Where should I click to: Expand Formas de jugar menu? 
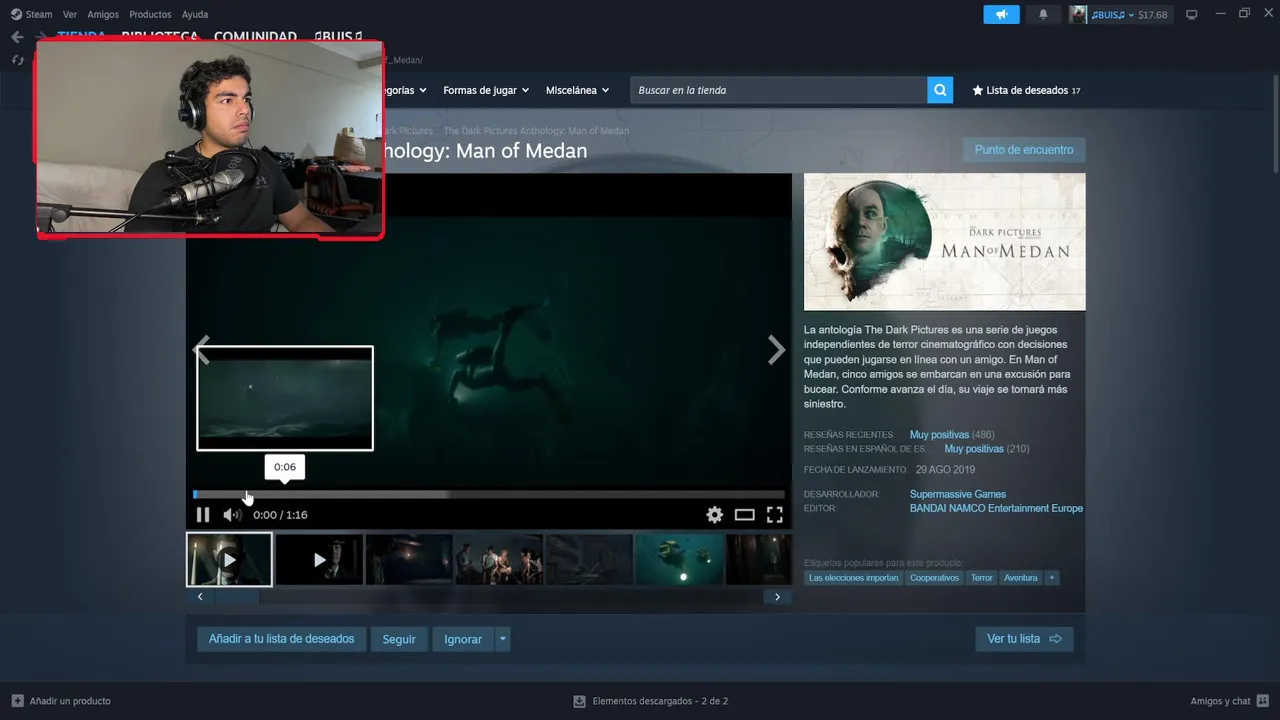pyautogui.click(x=485, y=90)
